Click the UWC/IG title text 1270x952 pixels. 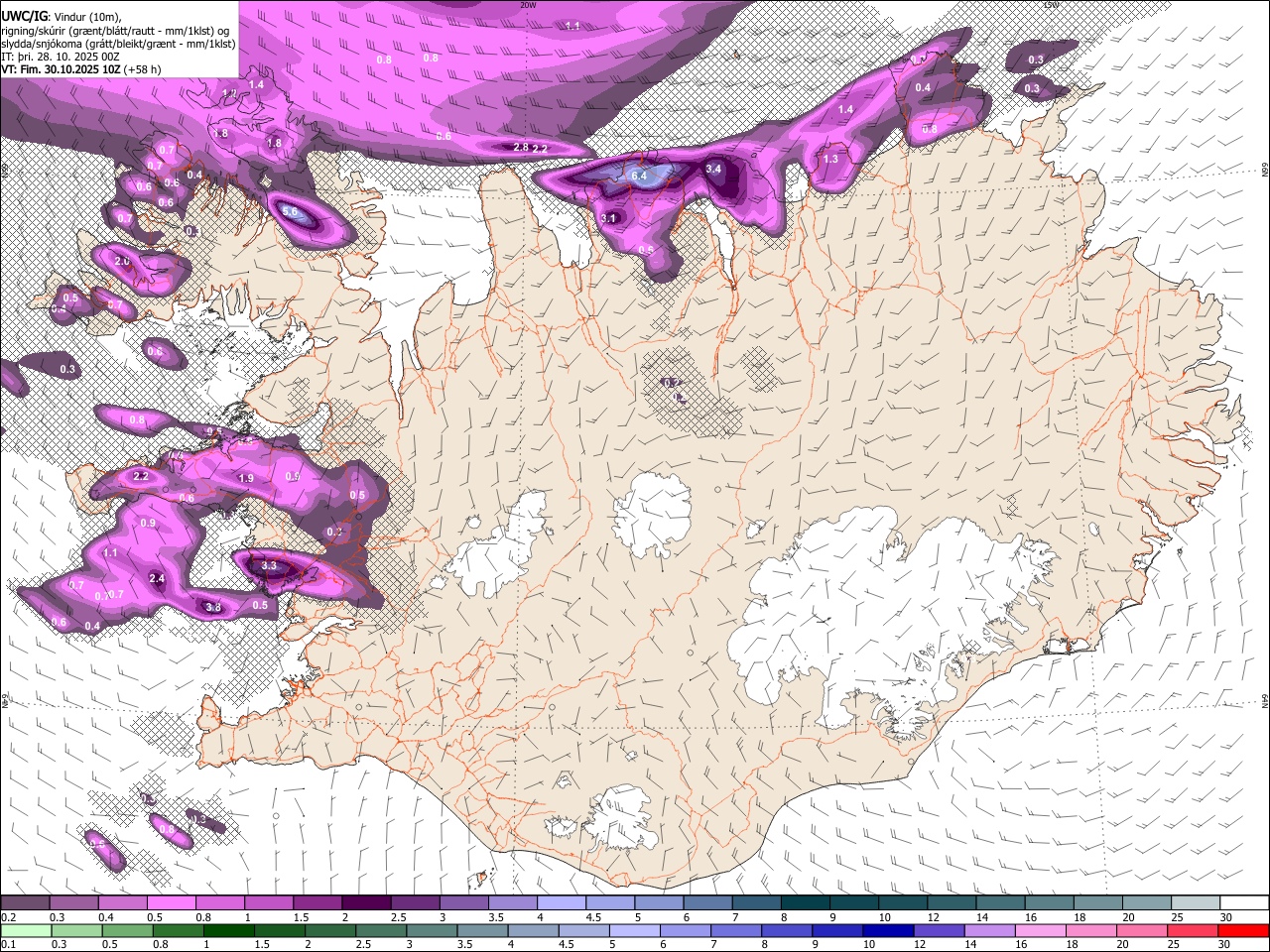[x=23, y=16]
